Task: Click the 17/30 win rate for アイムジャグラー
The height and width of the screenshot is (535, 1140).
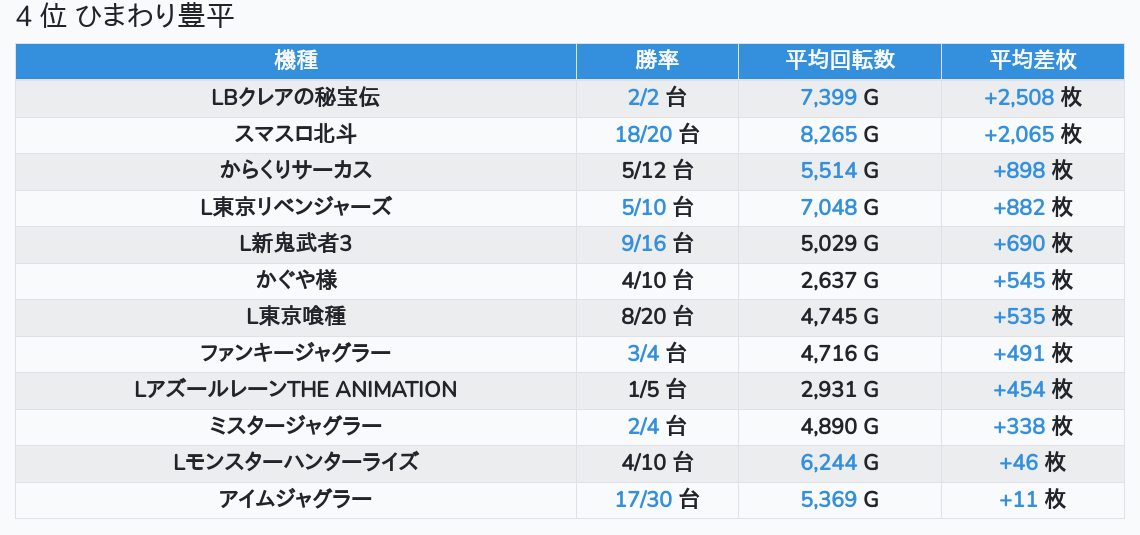Action: click(643, 499)
